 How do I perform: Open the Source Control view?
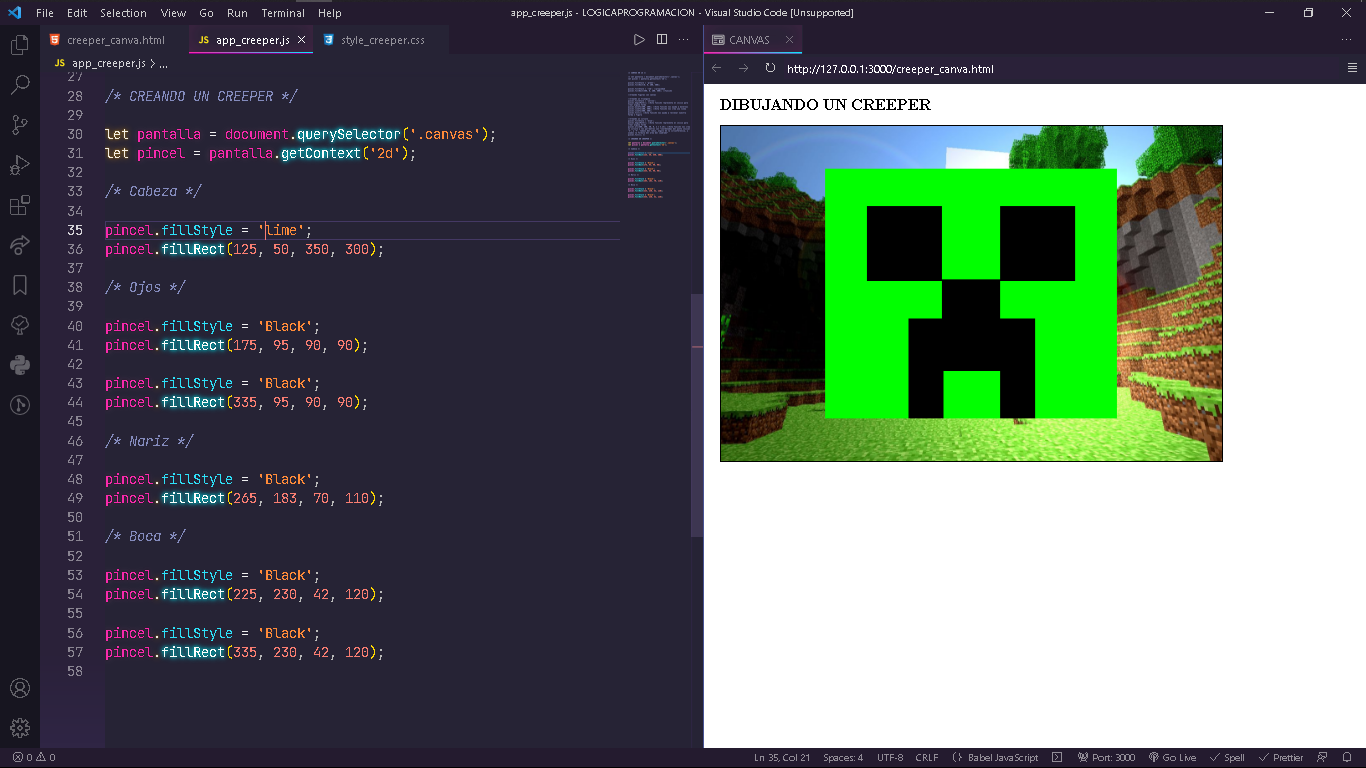point(19,125)
